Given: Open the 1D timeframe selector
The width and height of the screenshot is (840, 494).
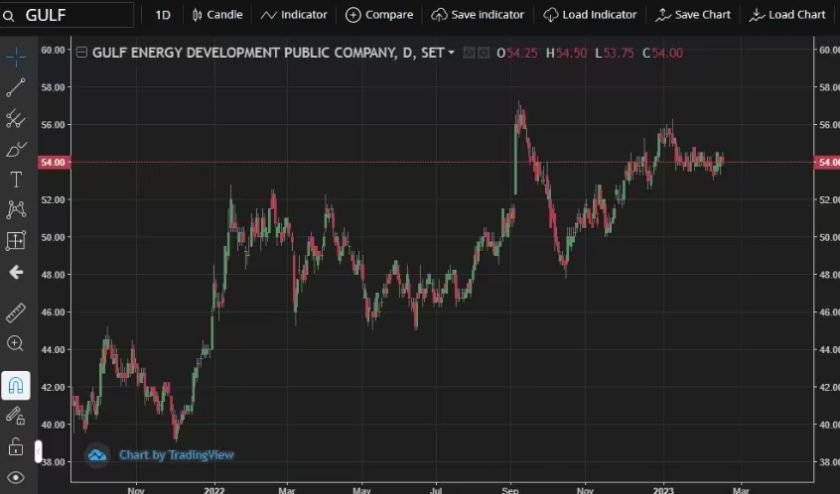Looking at the screenshot, I should (x=163, y=15).
